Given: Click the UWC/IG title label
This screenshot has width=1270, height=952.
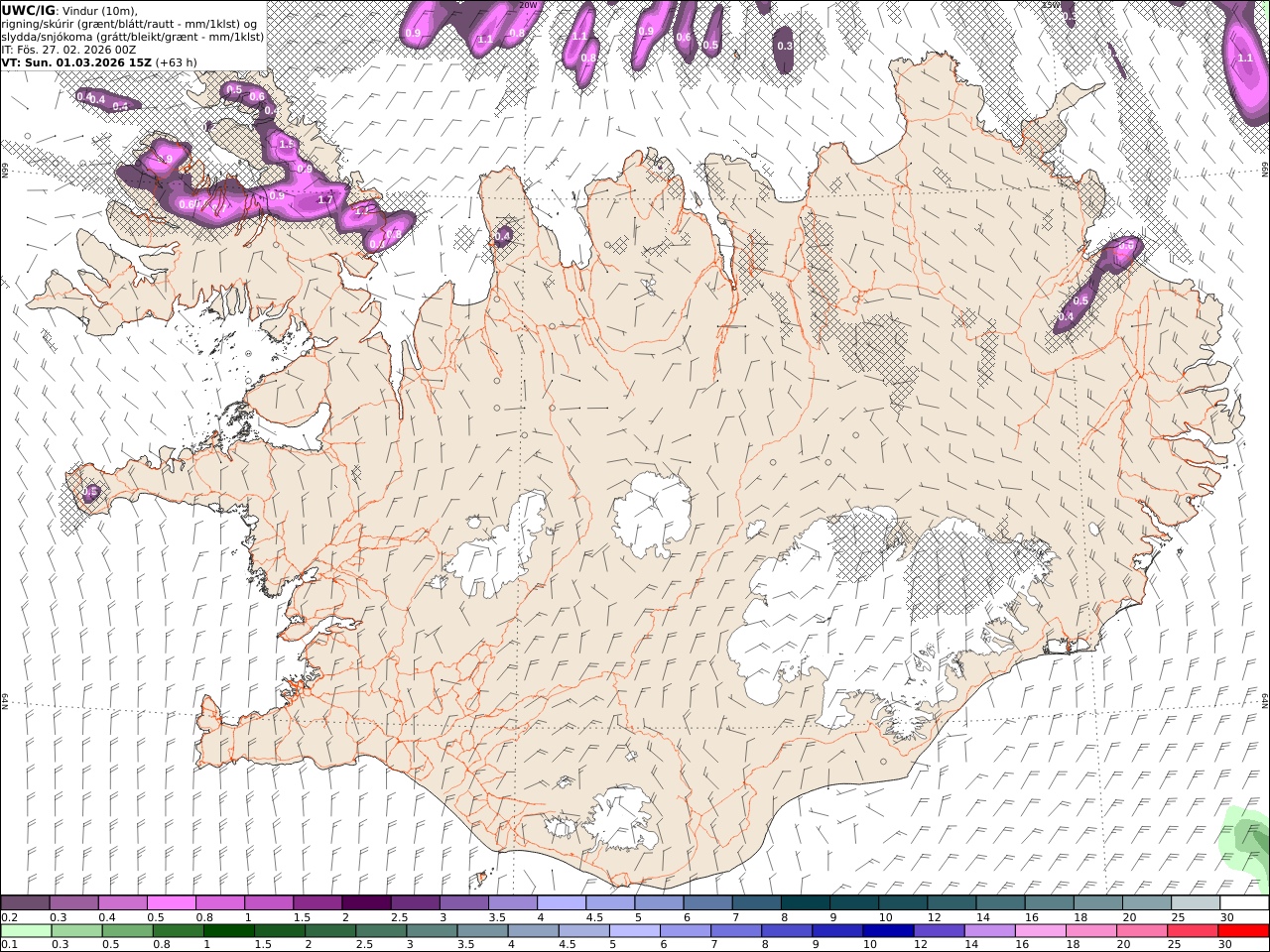Looking at the screenshot, I should pyautogui.click(x=29, y=10).
